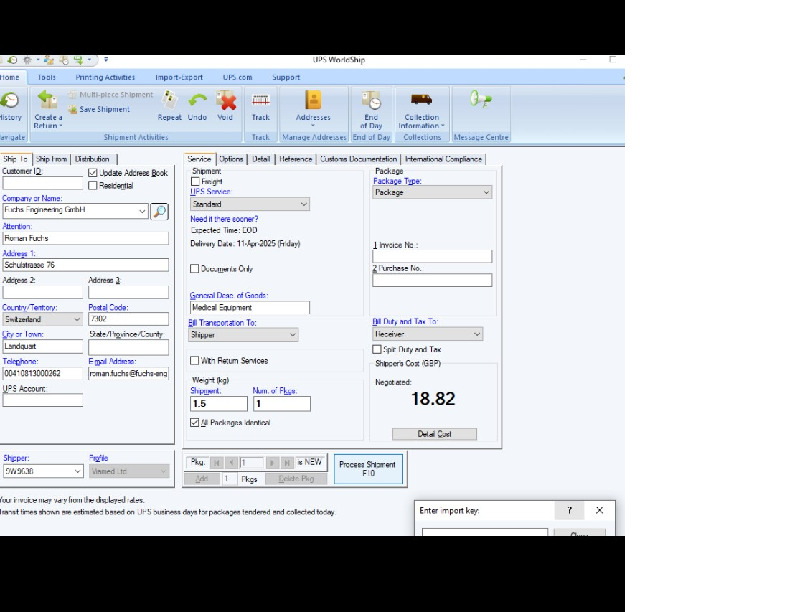This screenshot has height=612, width=792.
Task: Click the General Description of Goods field
Action: (x=250, y=308)
